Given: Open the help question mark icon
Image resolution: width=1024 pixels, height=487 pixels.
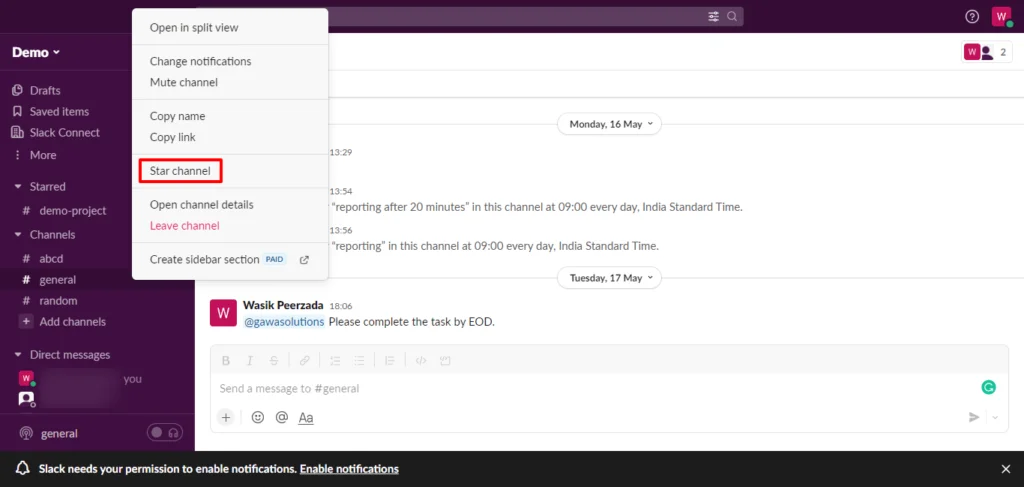Looking at the screenshot, I should tap(972, 16).
